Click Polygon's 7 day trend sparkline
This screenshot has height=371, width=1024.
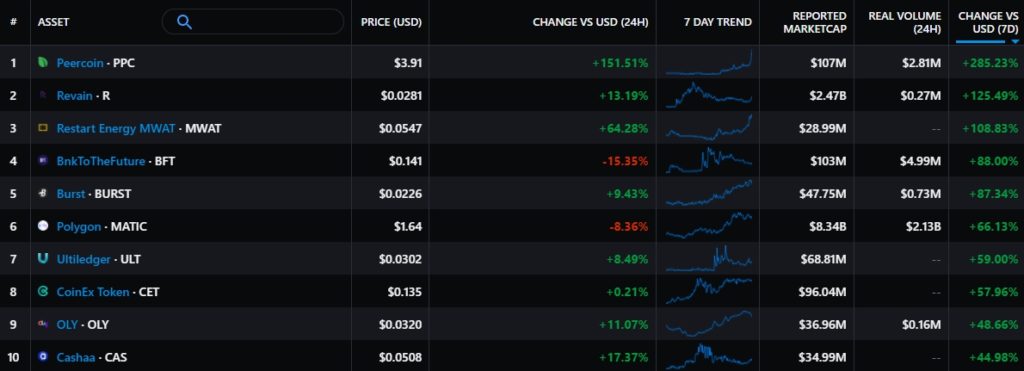click(x=709, y=225)
